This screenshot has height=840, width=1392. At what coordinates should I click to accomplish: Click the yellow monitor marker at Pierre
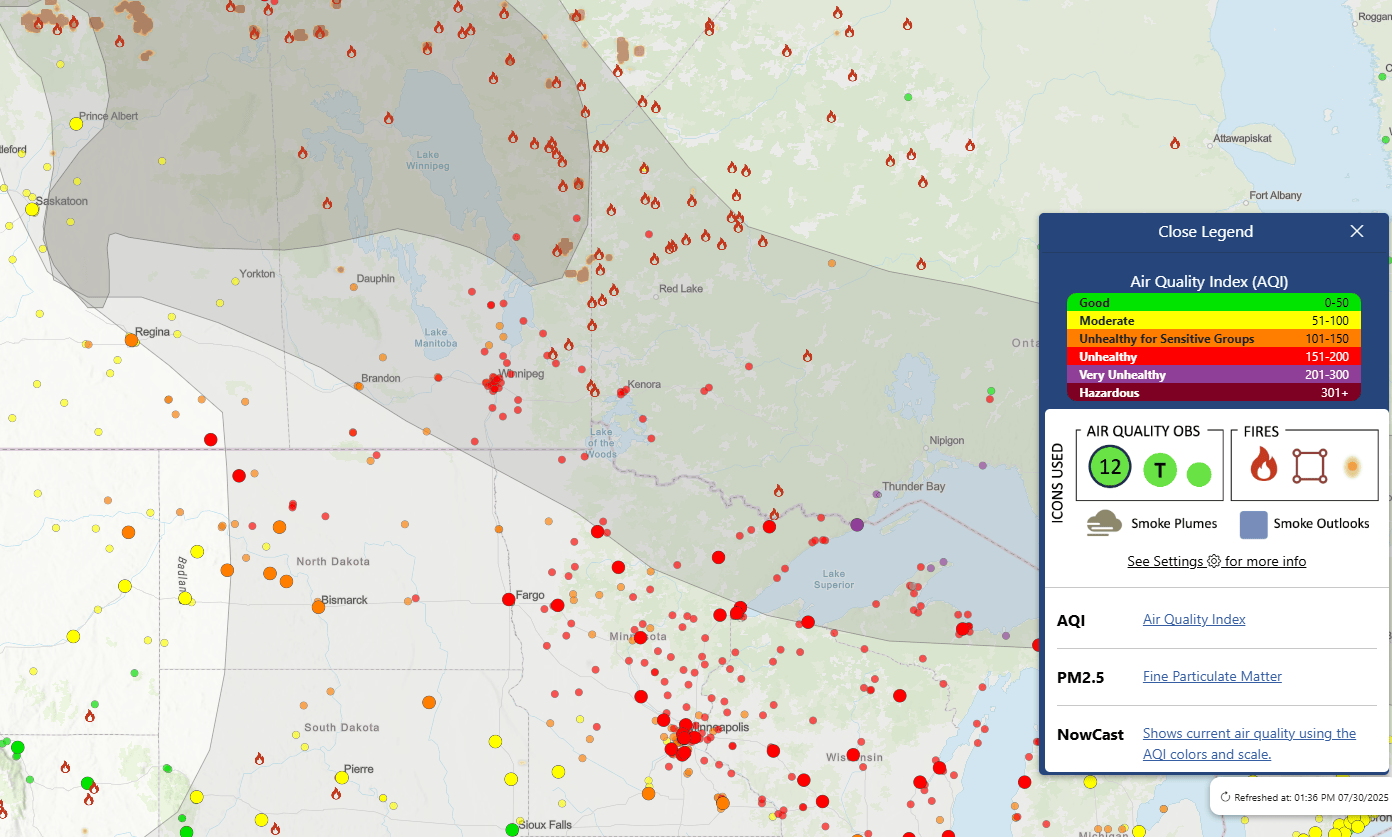[x=342, y=776]
